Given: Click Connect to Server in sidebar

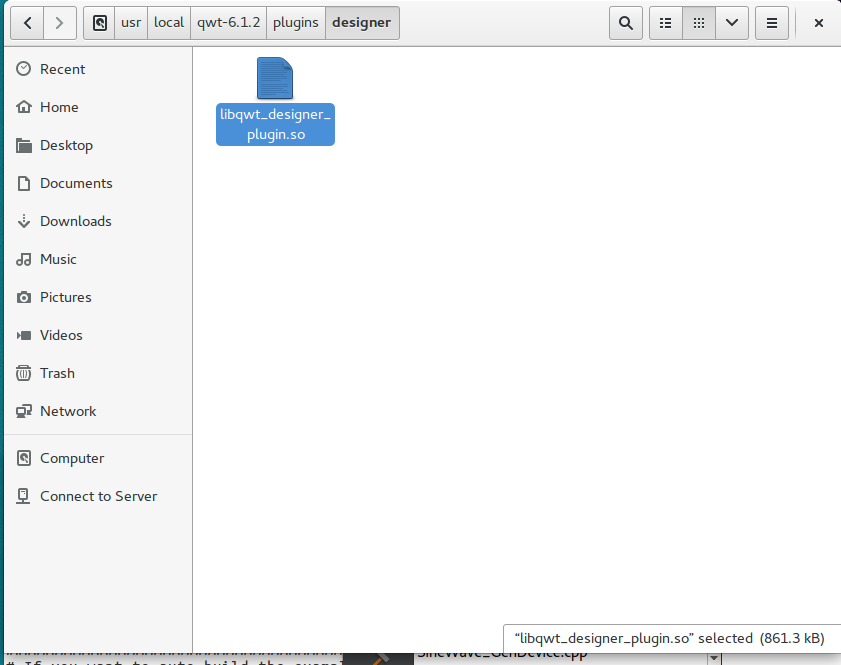Looking at the screenshot, I should point(98,497).
